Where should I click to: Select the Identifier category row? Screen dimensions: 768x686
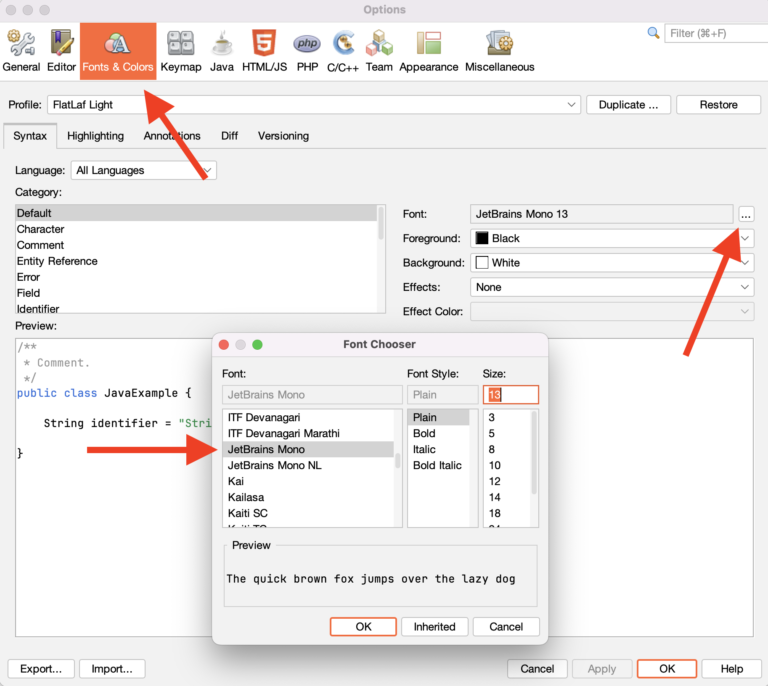tap(196, 308)
